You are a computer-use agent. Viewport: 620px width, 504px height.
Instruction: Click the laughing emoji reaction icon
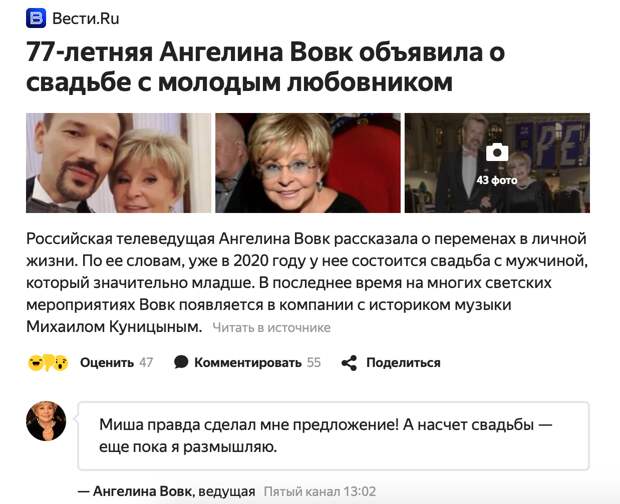[x=35, y=362]
